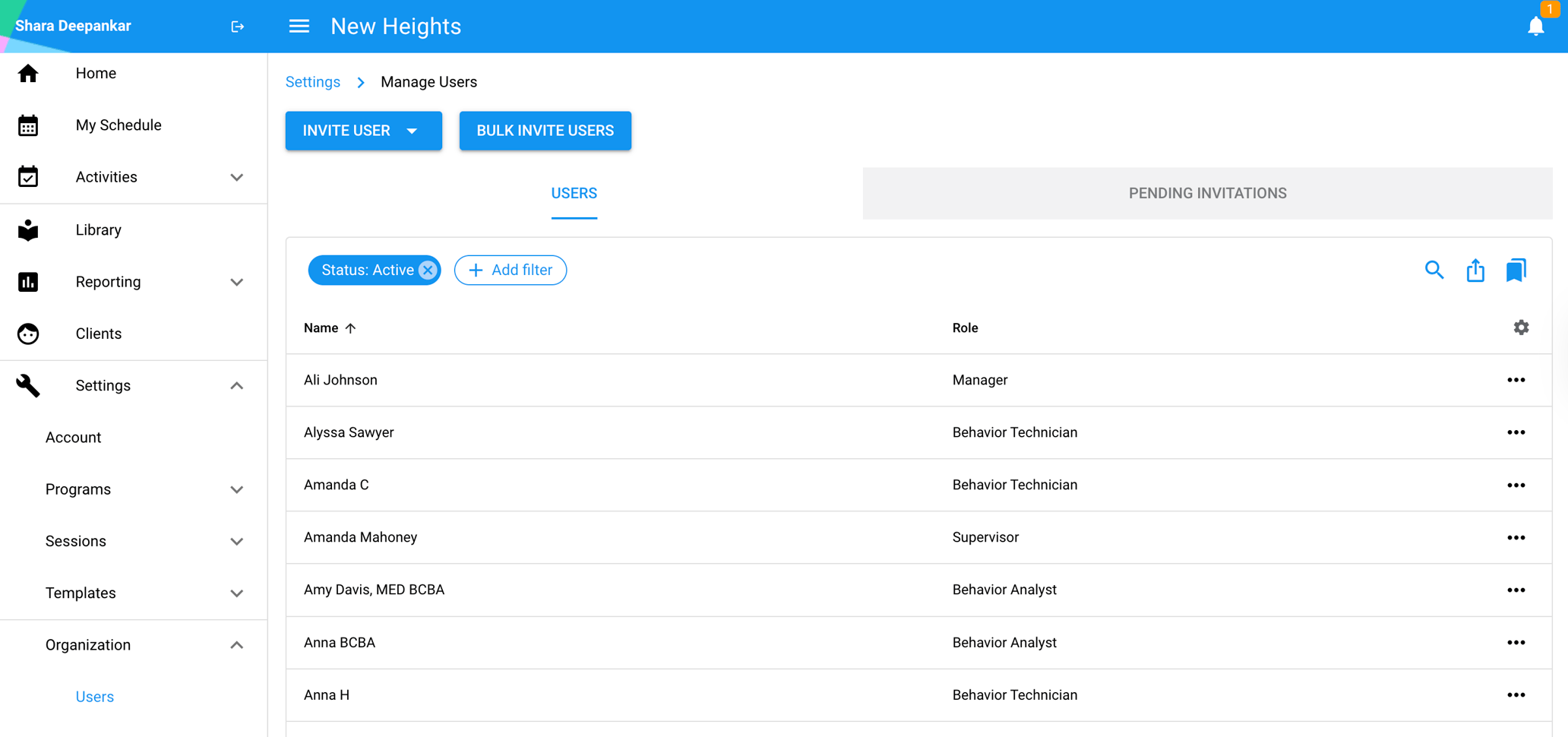Click the export/share icon in the users table

click(1475, 270)
